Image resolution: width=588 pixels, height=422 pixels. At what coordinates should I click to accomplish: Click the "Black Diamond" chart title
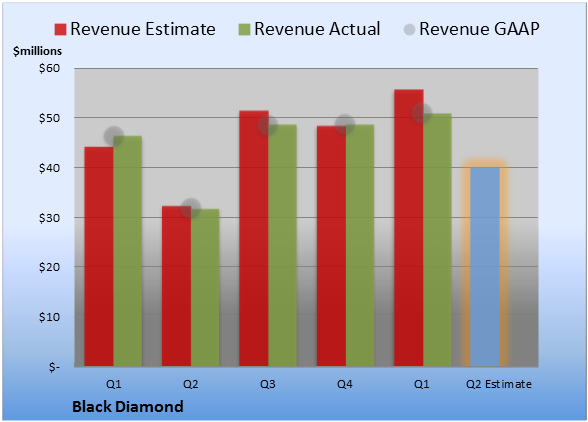[x=128, y=407]
